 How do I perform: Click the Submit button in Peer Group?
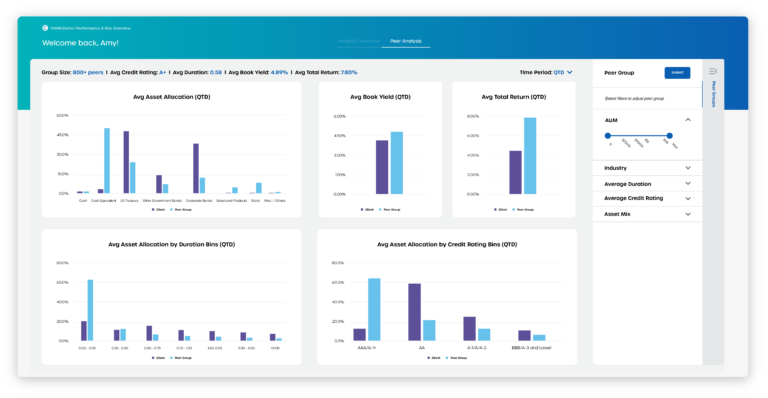(x=677, y=73)
